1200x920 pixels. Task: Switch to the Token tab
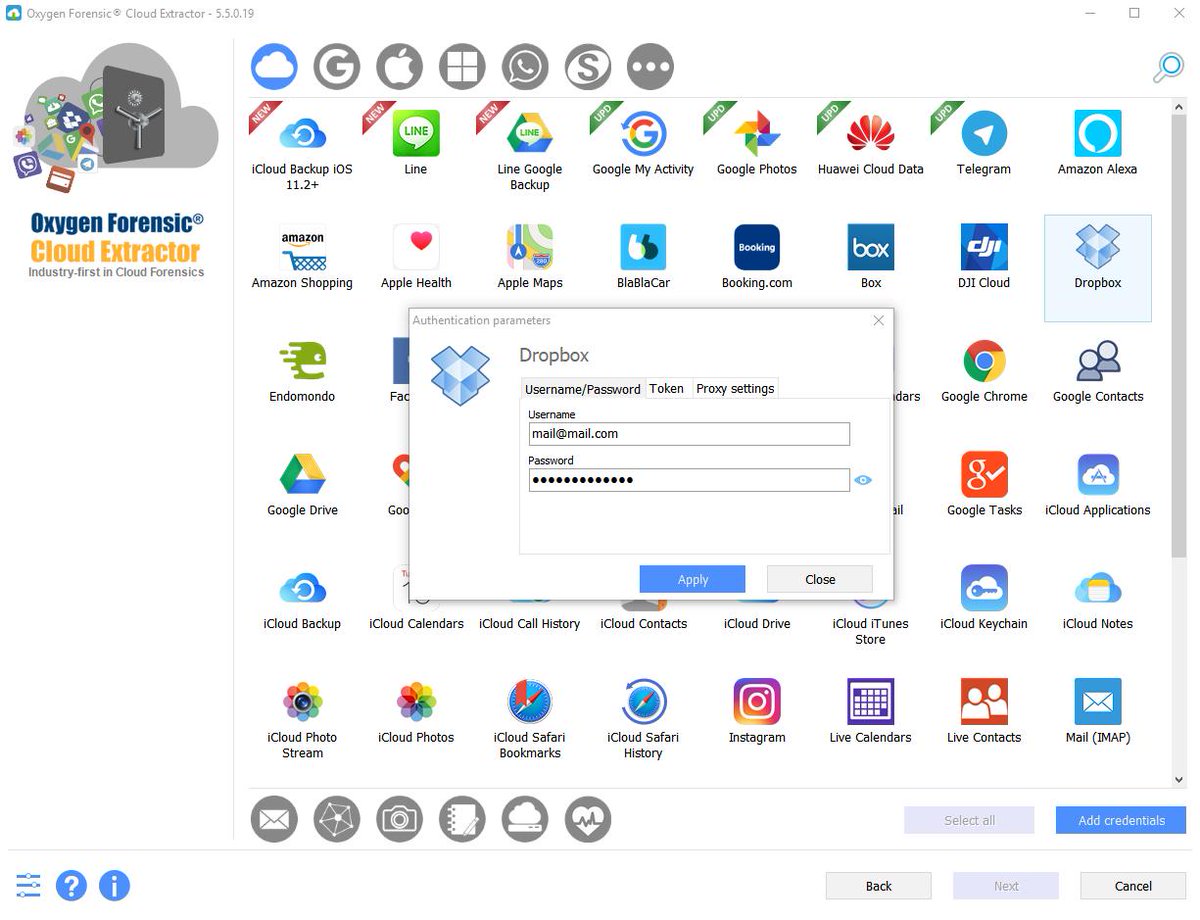tap(667, 388)
